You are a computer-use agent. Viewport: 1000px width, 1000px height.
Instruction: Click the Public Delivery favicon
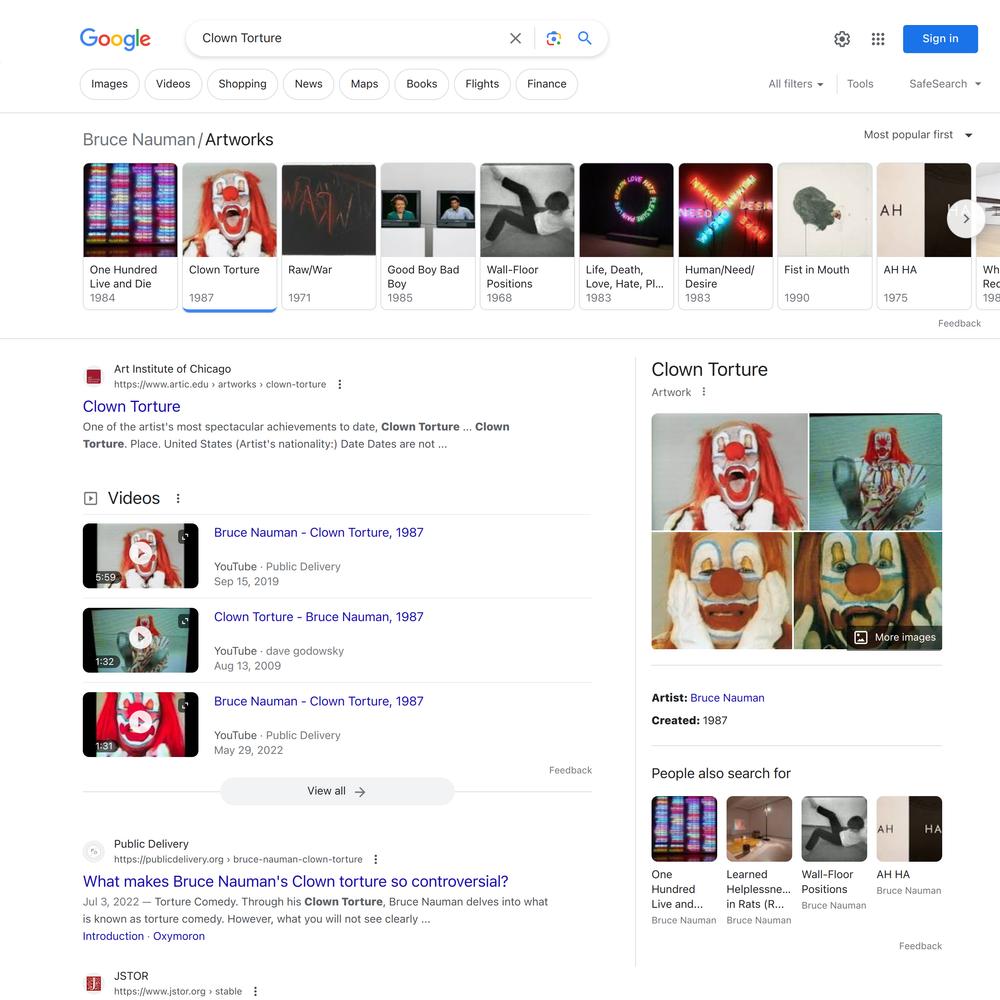pos(94,851)
